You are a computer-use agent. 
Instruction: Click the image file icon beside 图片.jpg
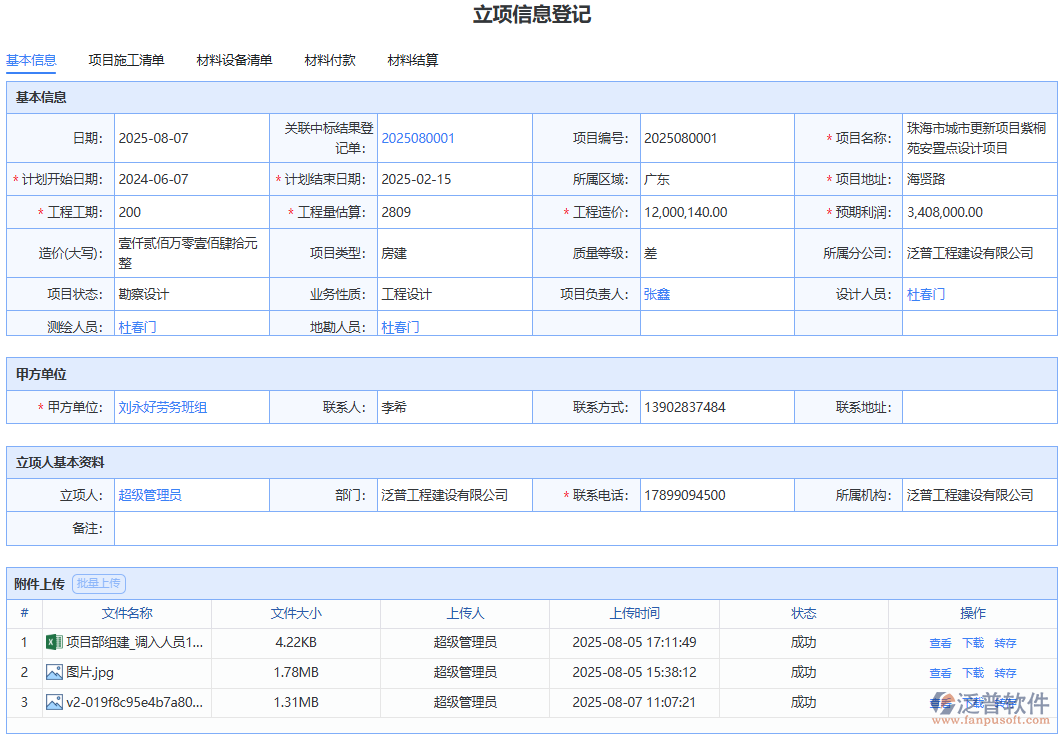point(54,672)
